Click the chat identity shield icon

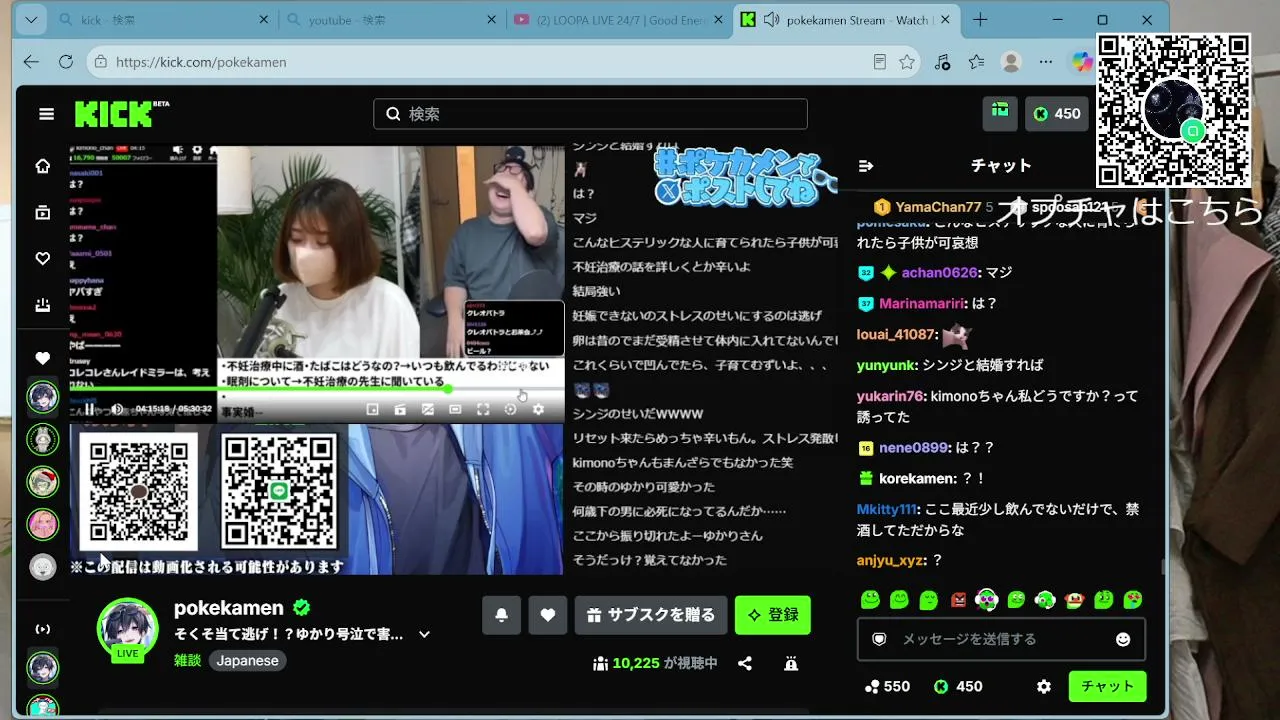pos(879,639)
